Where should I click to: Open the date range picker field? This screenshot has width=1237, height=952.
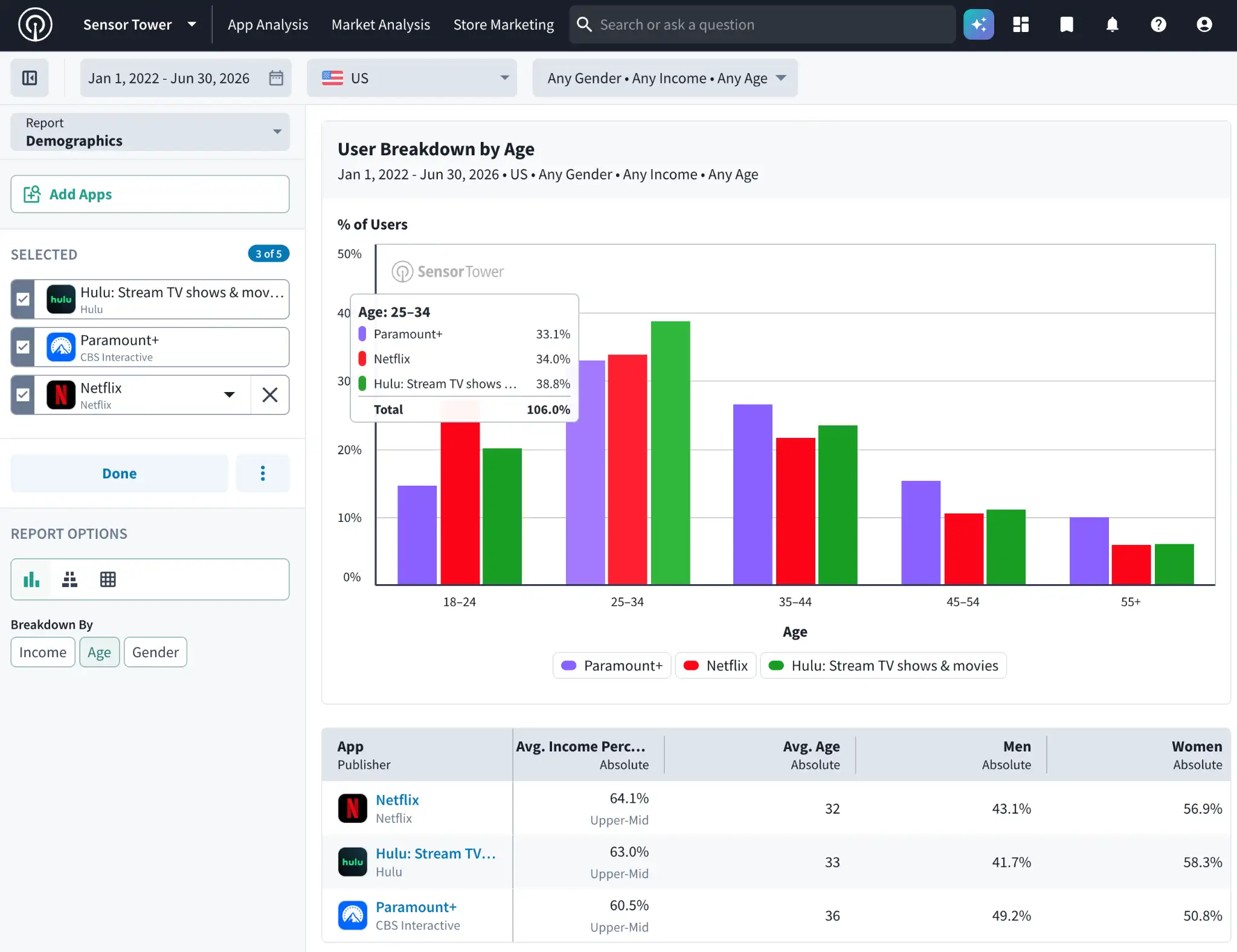tap(186, 78)
